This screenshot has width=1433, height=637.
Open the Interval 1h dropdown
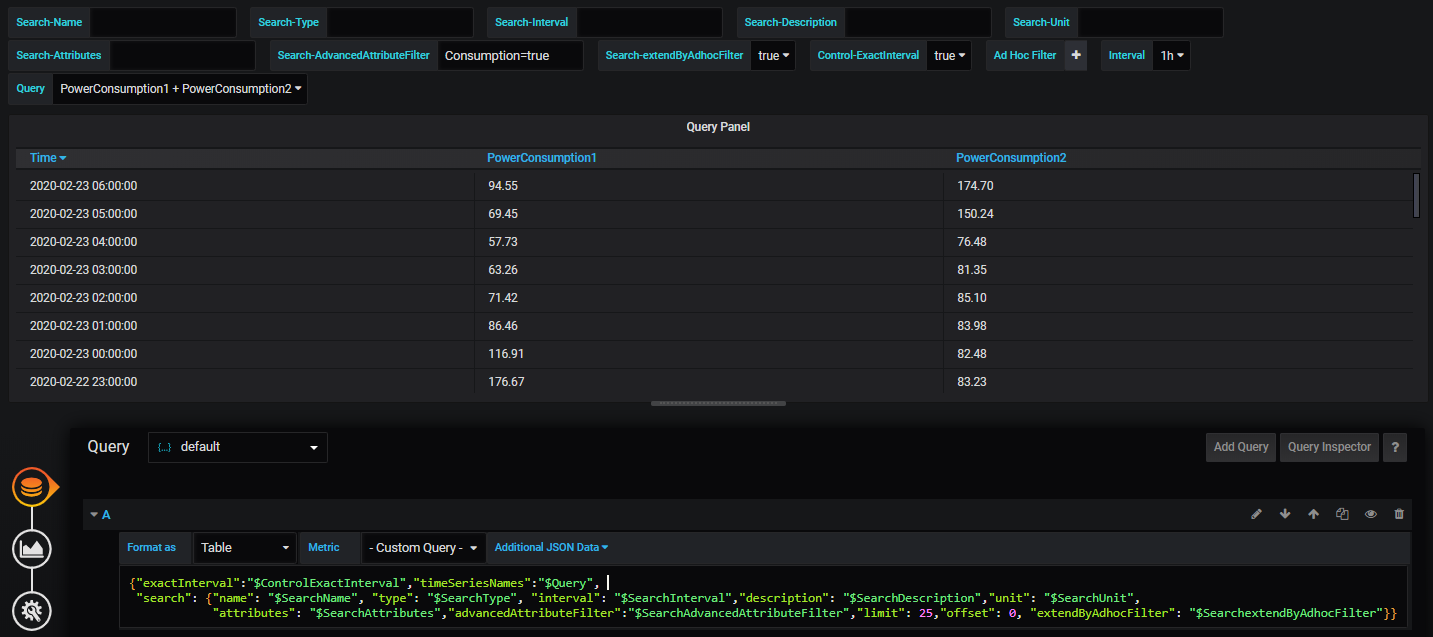click(1171, 56)
